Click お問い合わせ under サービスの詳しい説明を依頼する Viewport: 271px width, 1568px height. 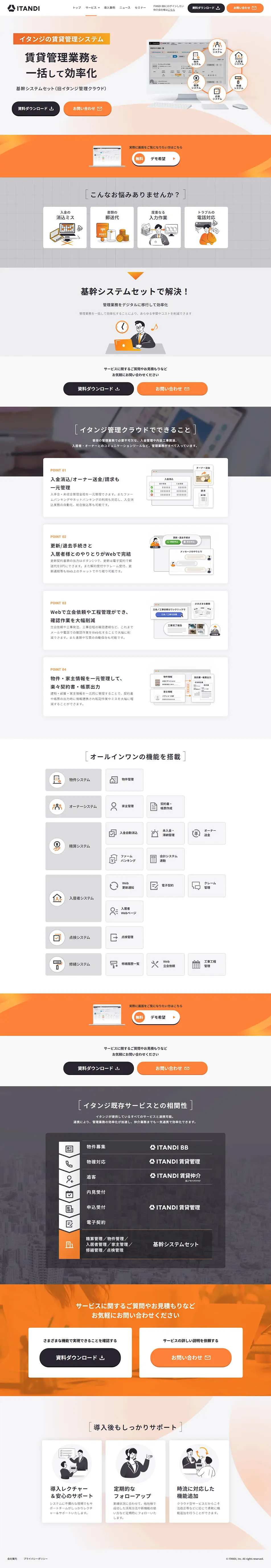coord(191,1357)
